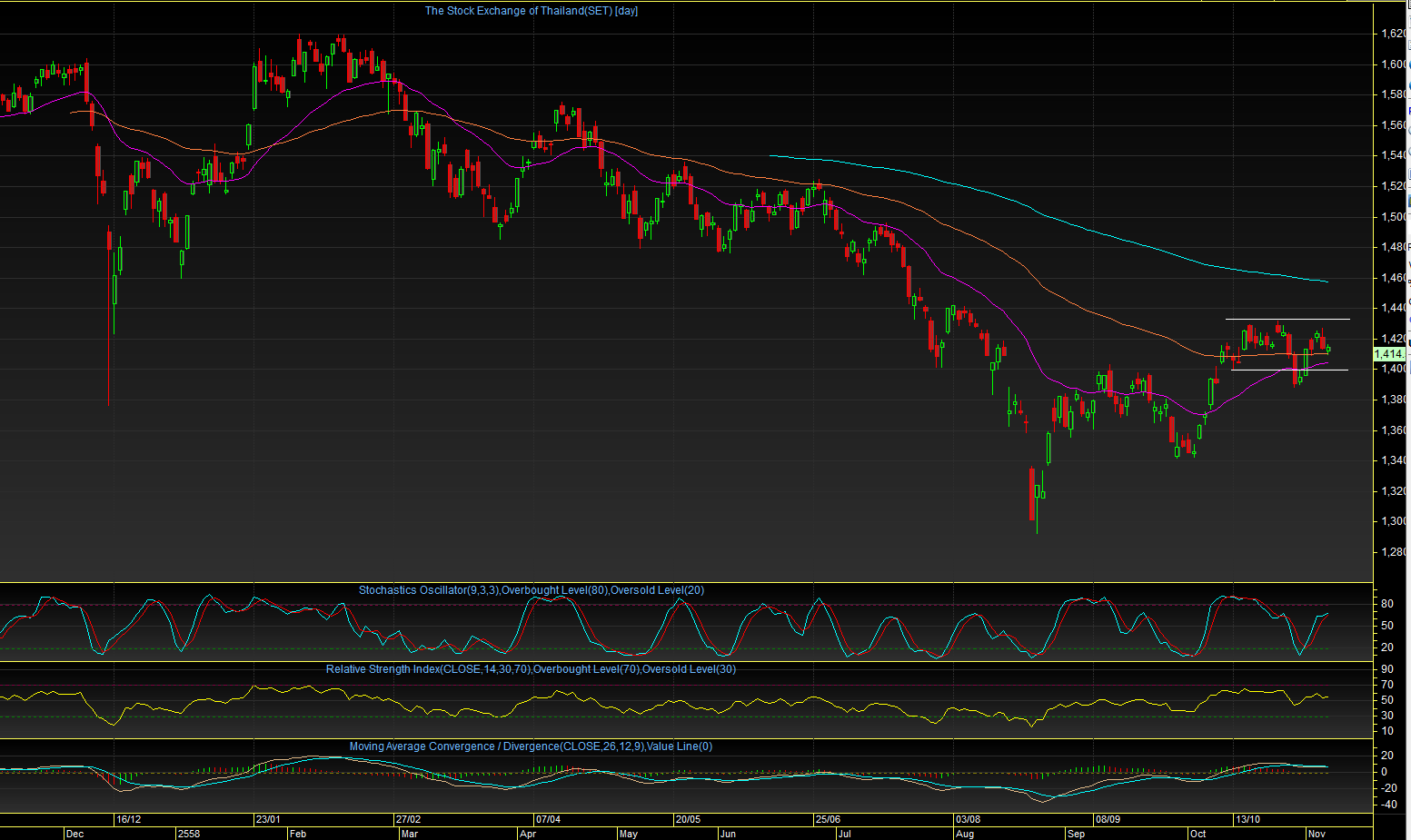1411x840 pixels.
Task: Select the upper white horizontal resistance line
Action: click(x=1287, y=319)
